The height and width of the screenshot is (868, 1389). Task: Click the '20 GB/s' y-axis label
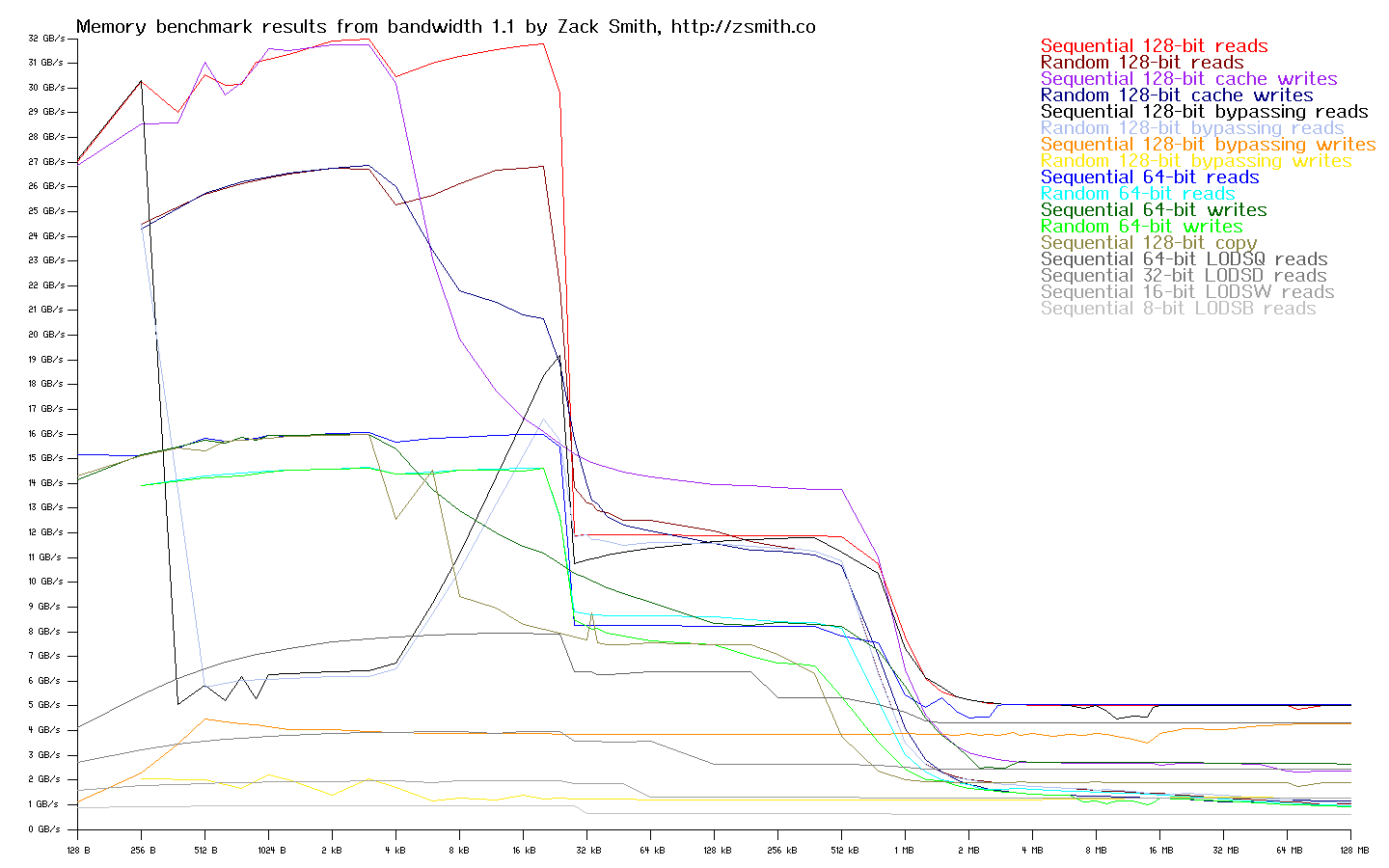click(46, 335)
